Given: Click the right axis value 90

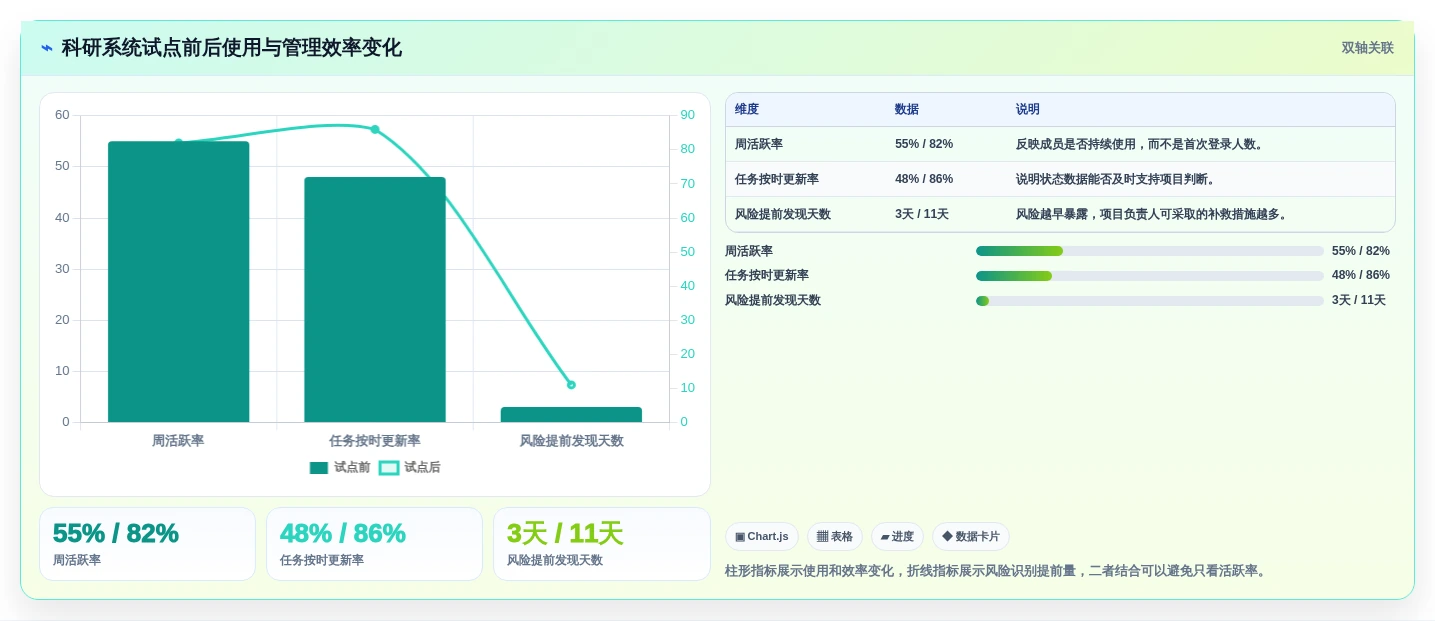Looking at the screenshot, I should click(x=687, y=115).
